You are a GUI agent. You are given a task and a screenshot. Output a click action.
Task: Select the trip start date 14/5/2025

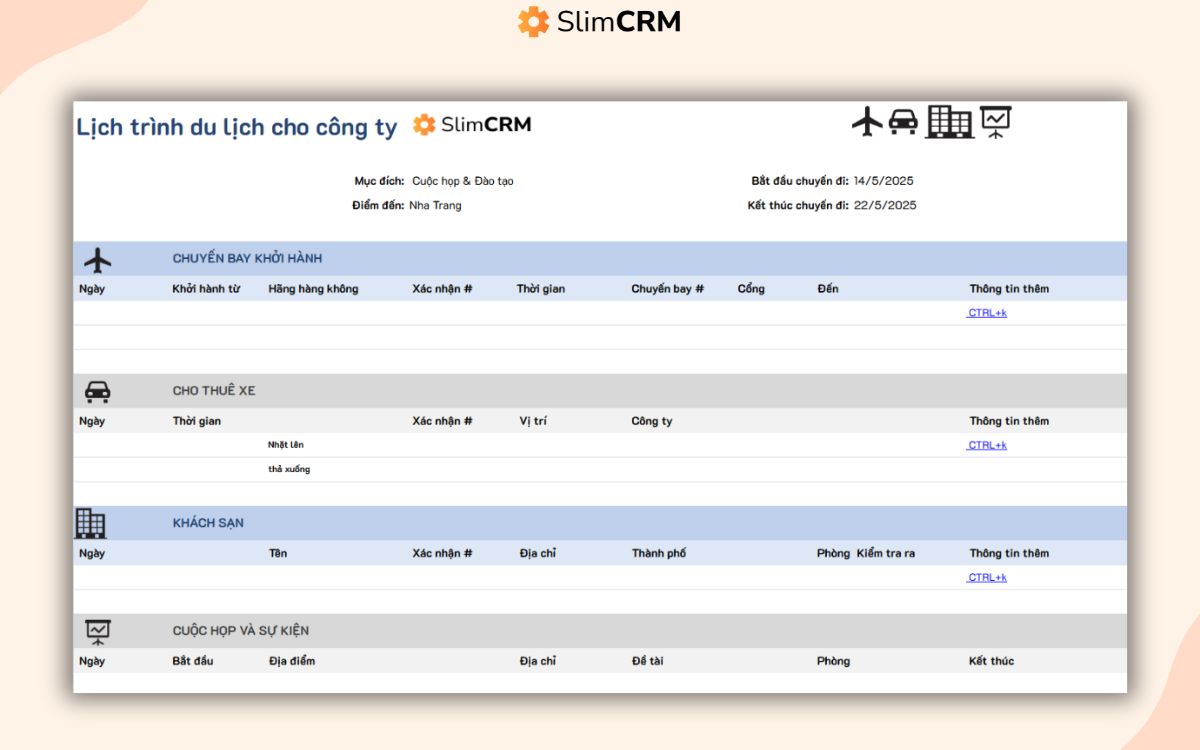click(x=883, y=181)
